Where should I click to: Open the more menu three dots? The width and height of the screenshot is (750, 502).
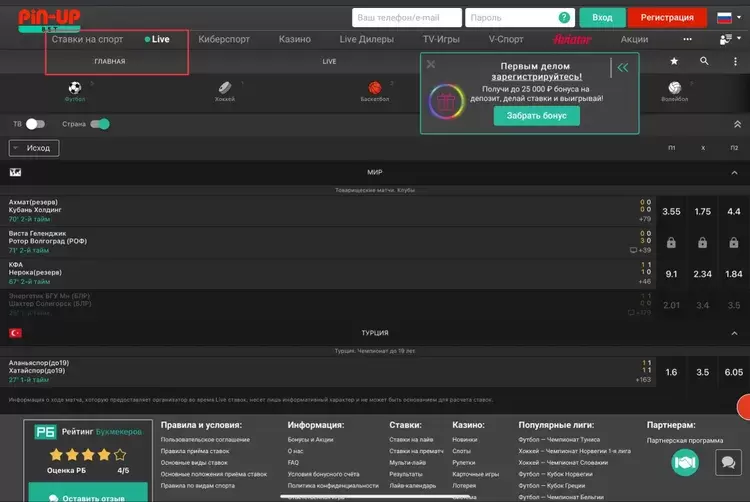(x=687, y=39)
